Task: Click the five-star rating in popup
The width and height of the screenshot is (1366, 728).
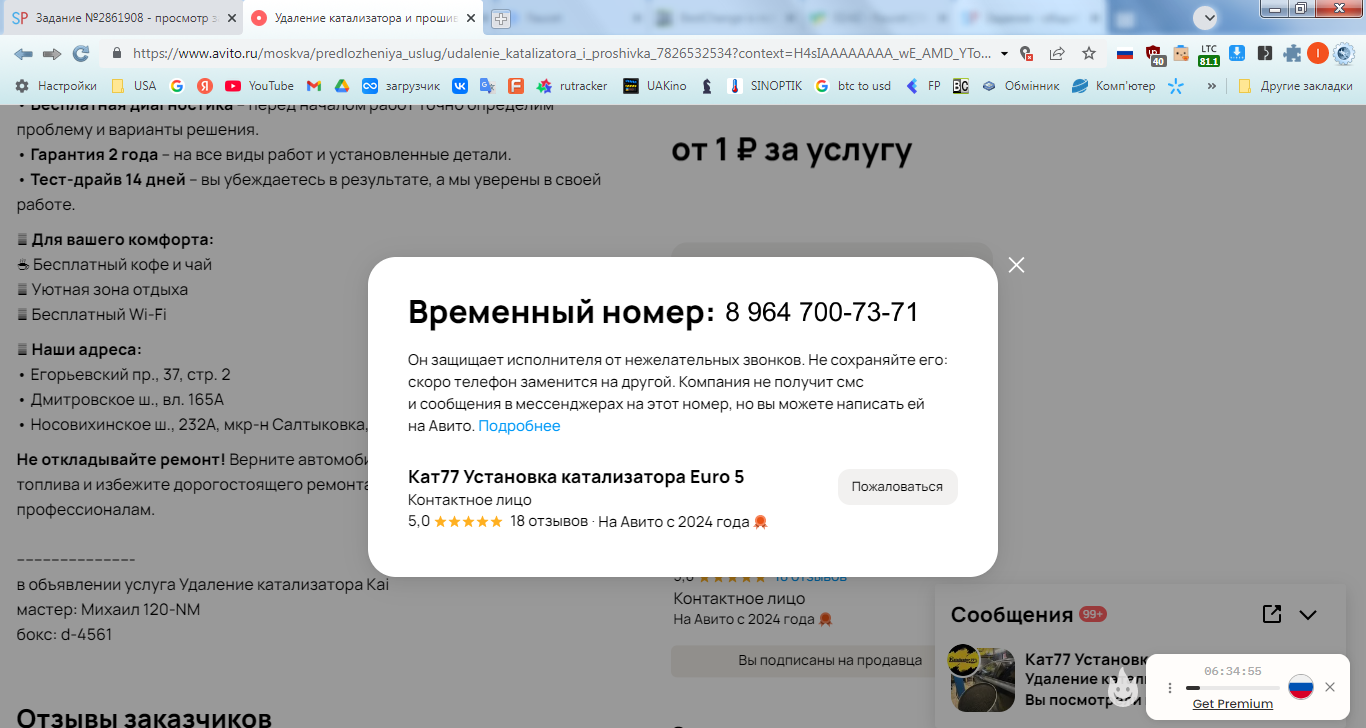Action: click(x=468, y=521)
